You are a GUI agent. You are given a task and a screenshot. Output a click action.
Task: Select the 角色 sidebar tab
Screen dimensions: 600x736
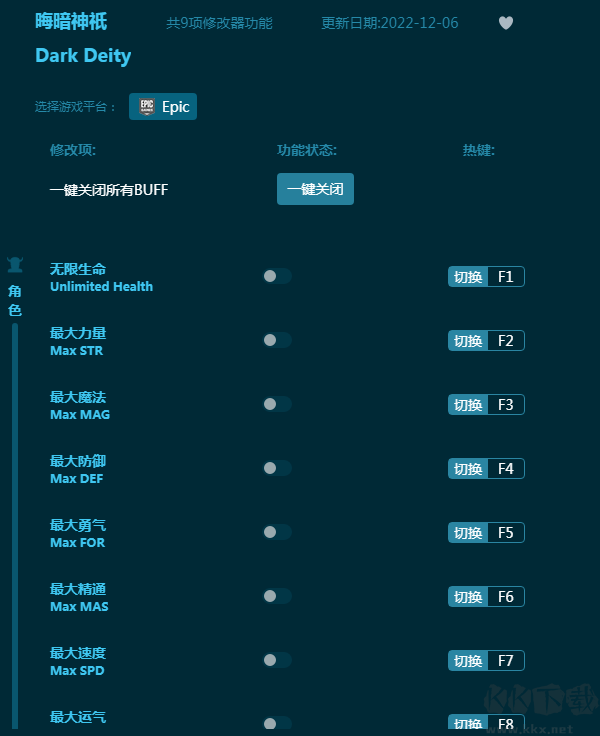tap(15, 300)
